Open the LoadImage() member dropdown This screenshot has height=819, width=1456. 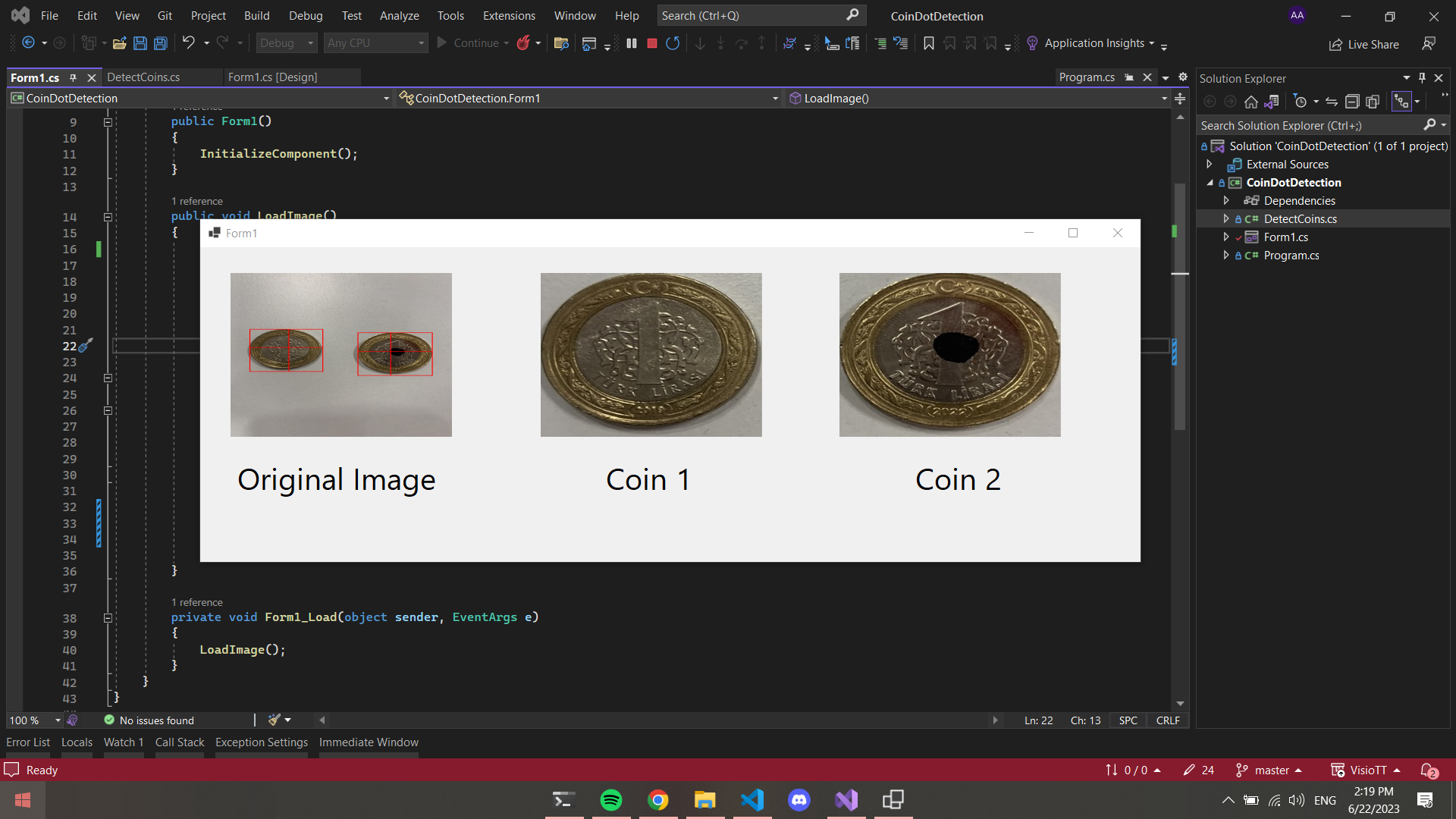1164,99
